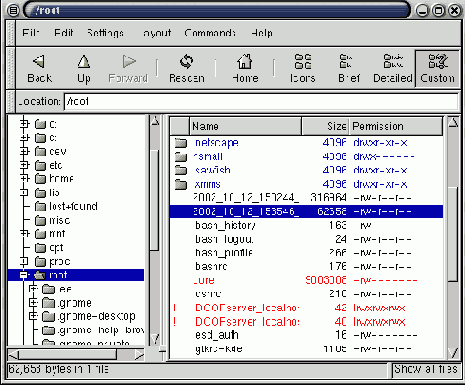Select the .bash_history file

click(306, 226)
